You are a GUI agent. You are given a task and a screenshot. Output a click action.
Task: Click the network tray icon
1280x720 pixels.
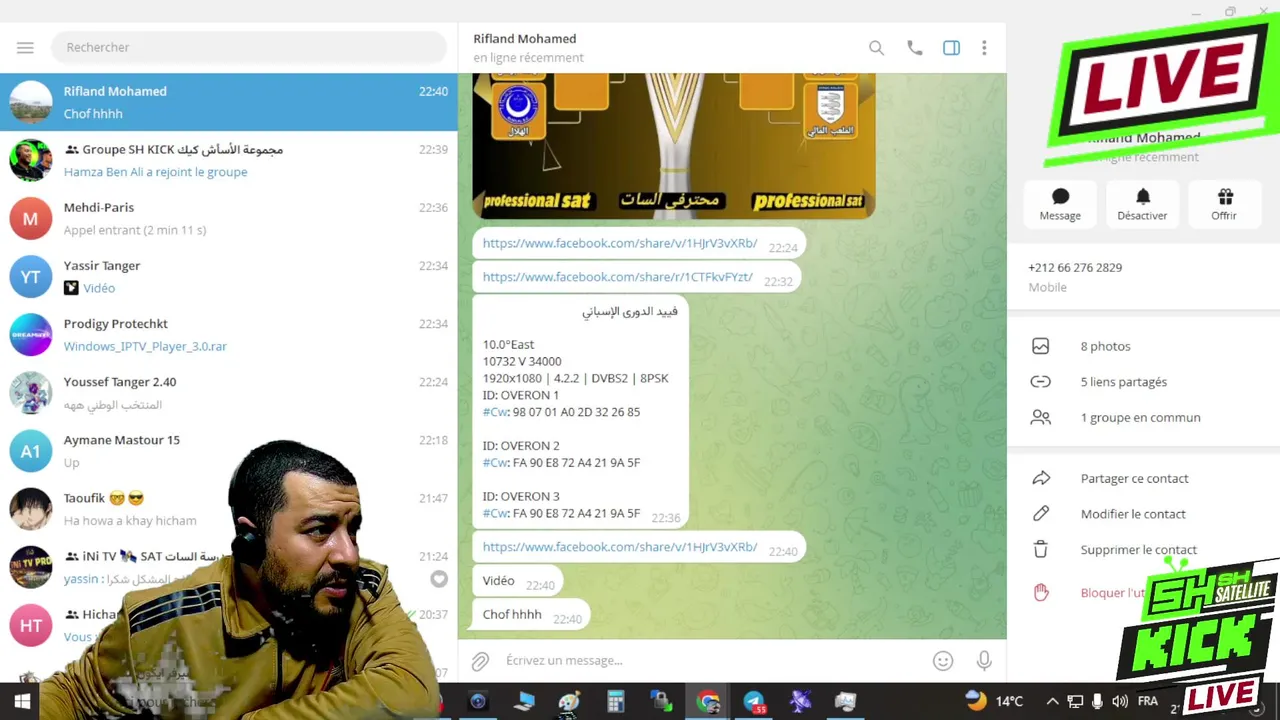[x=1075, y=702]
